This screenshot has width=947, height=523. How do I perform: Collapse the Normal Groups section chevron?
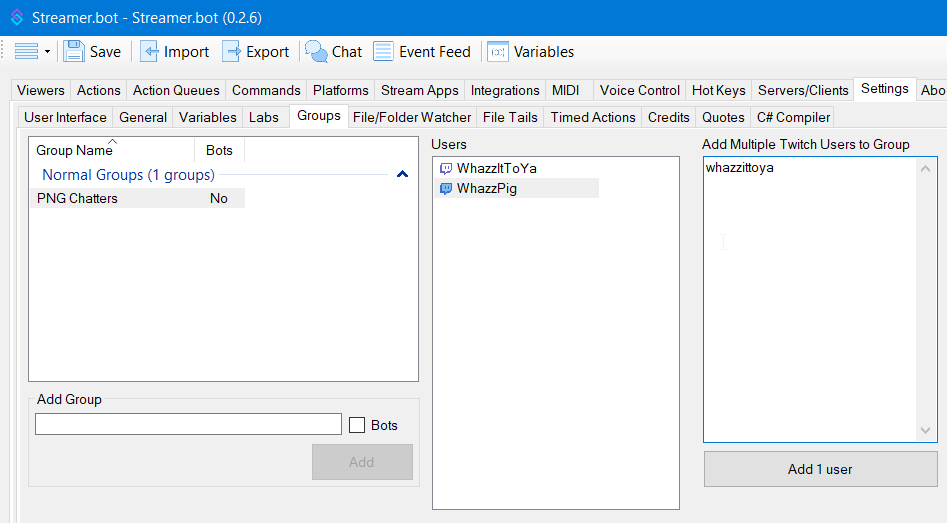point(402,175)
